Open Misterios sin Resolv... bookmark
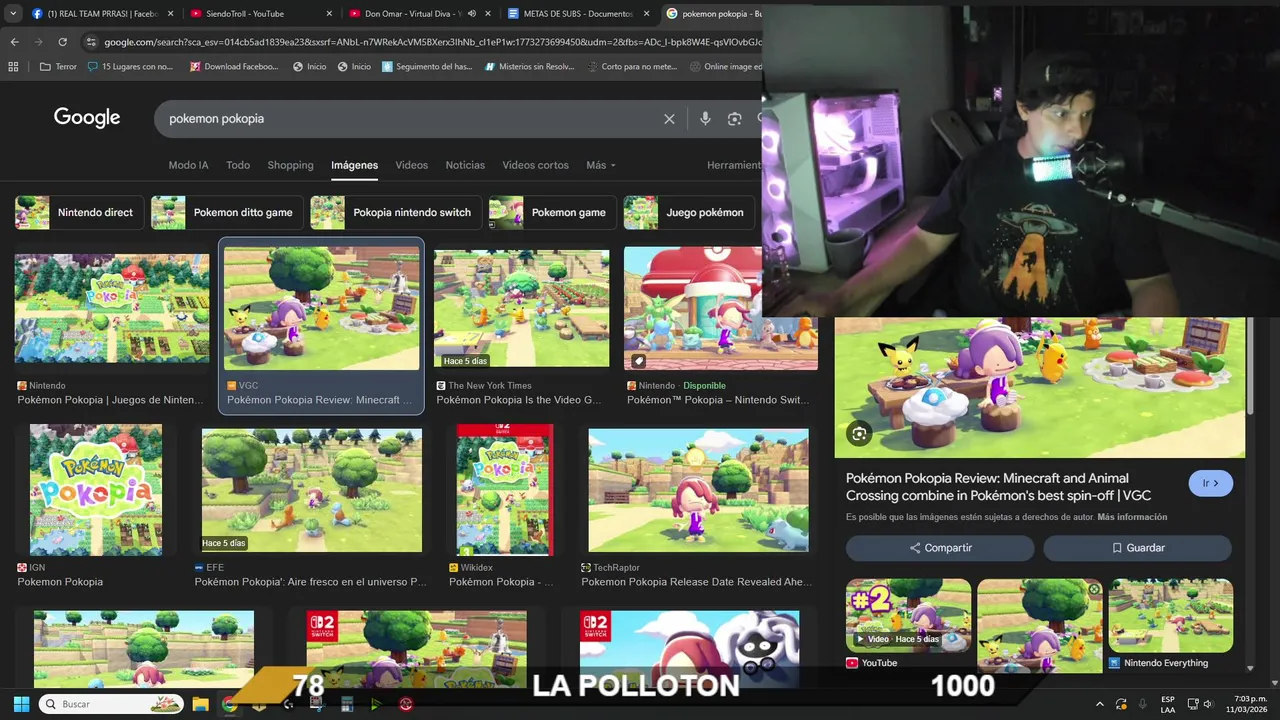Viewport: 1280px width, 720px height. 530,67
